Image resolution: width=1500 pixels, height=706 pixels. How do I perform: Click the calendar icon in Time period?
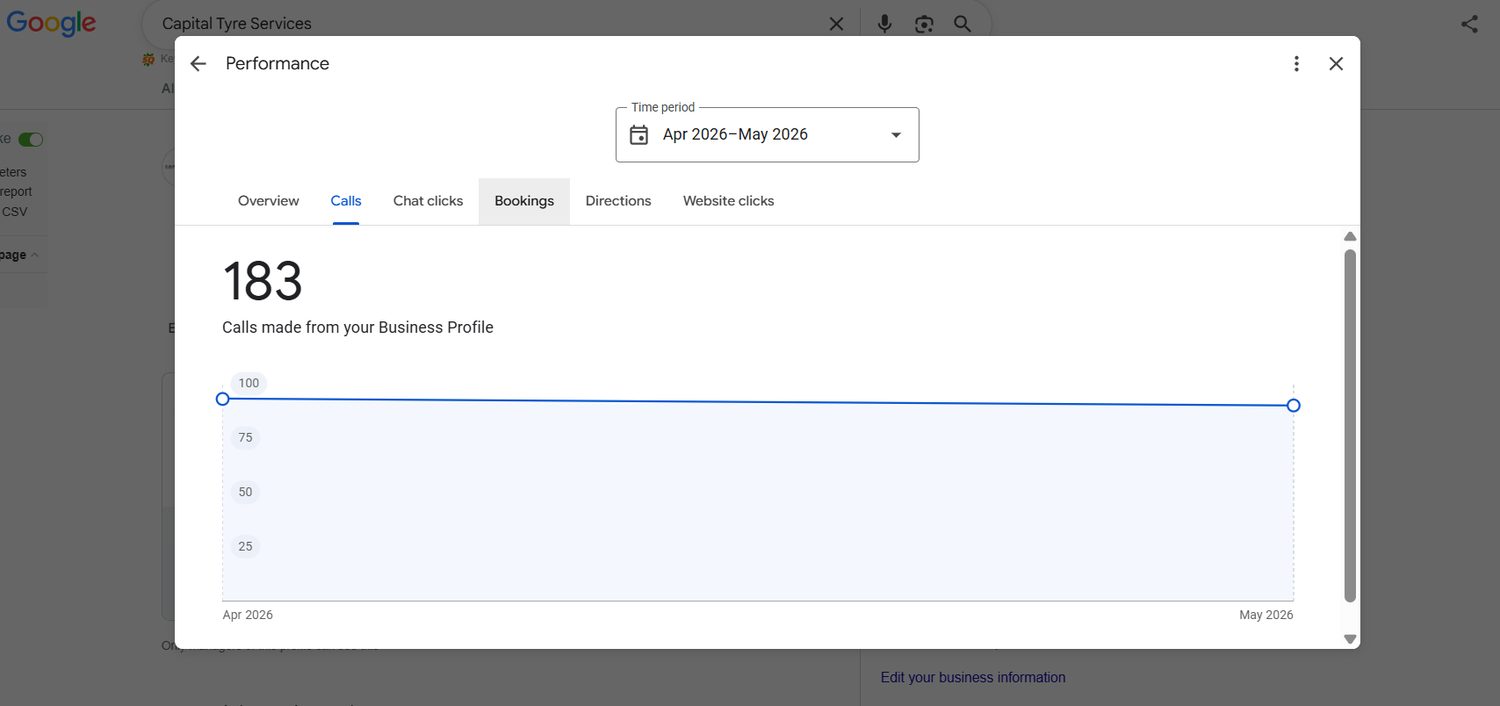pos(639,135)
